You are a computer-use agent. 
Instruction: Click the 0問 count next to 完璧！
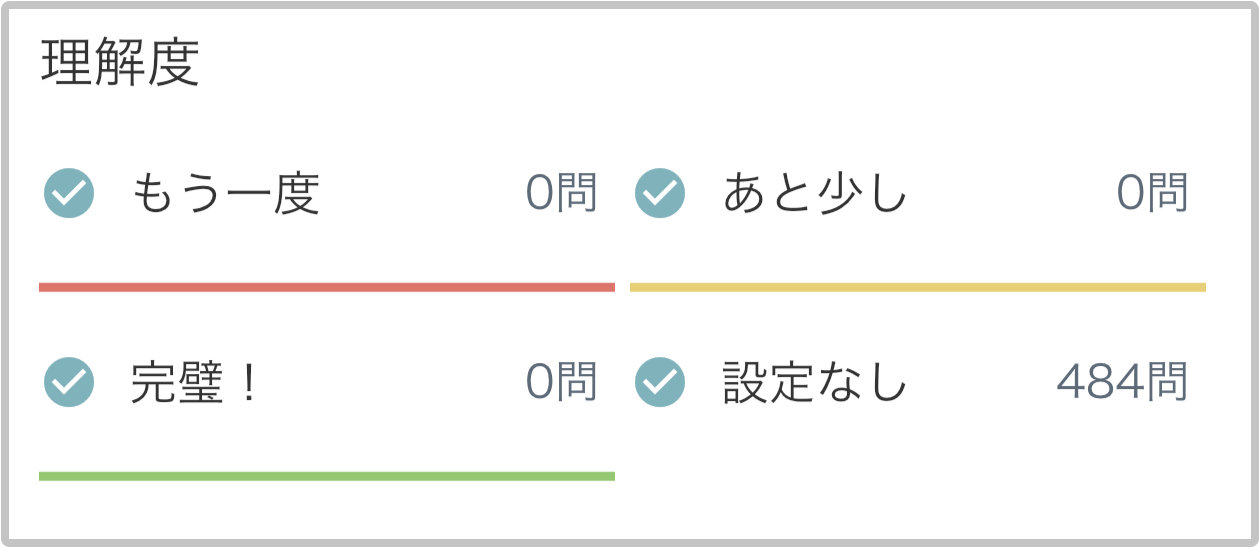click(561, 382)
